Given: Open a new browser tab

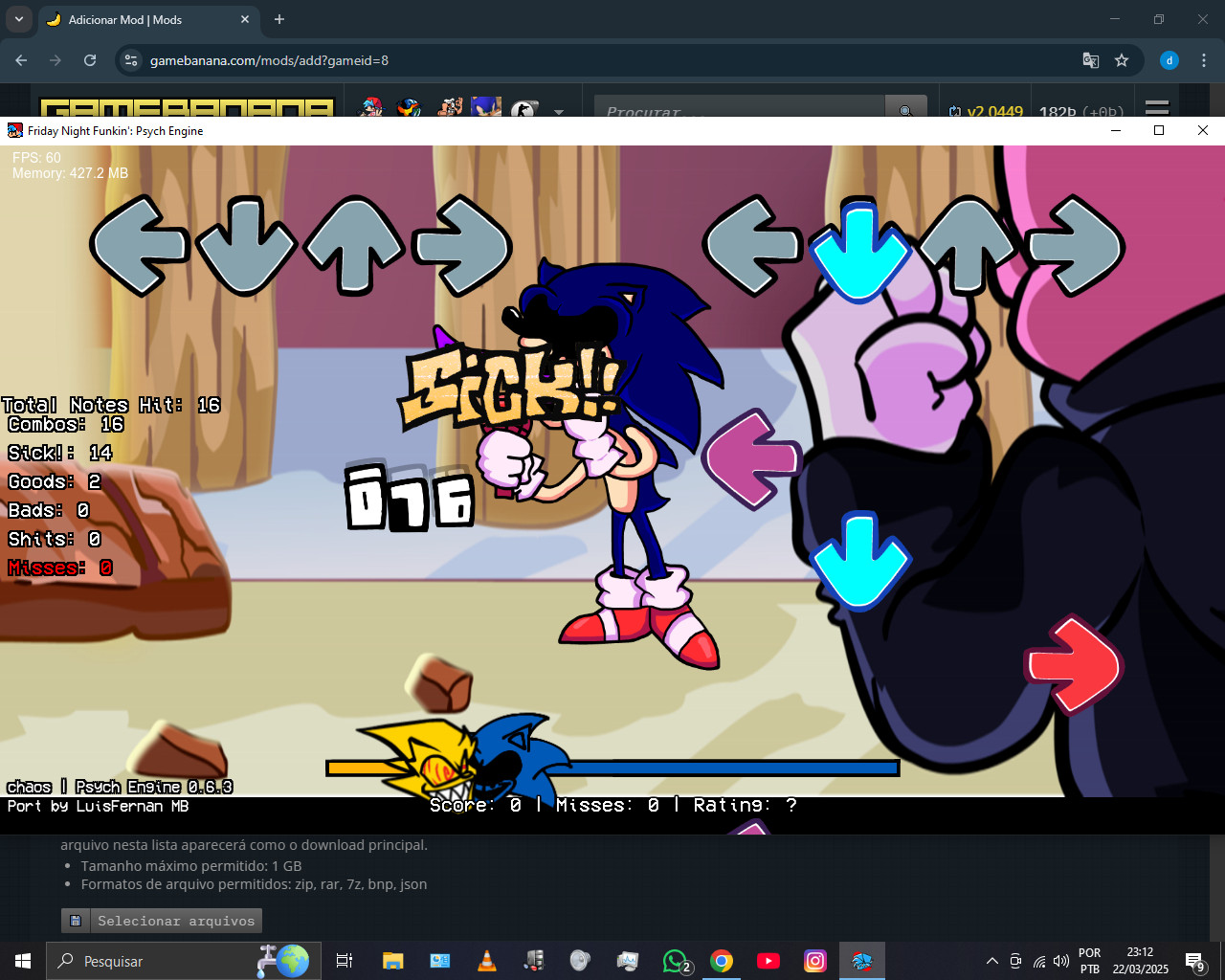Looking at the screenshot, I should click(x=279, y=19).
